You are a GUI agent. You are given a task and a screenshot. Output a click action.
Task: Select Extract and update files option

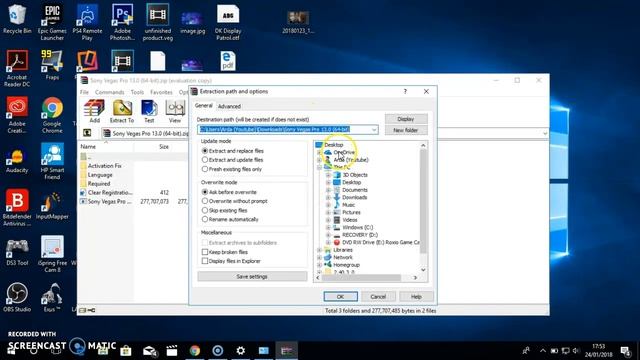[x=233, y=160]
